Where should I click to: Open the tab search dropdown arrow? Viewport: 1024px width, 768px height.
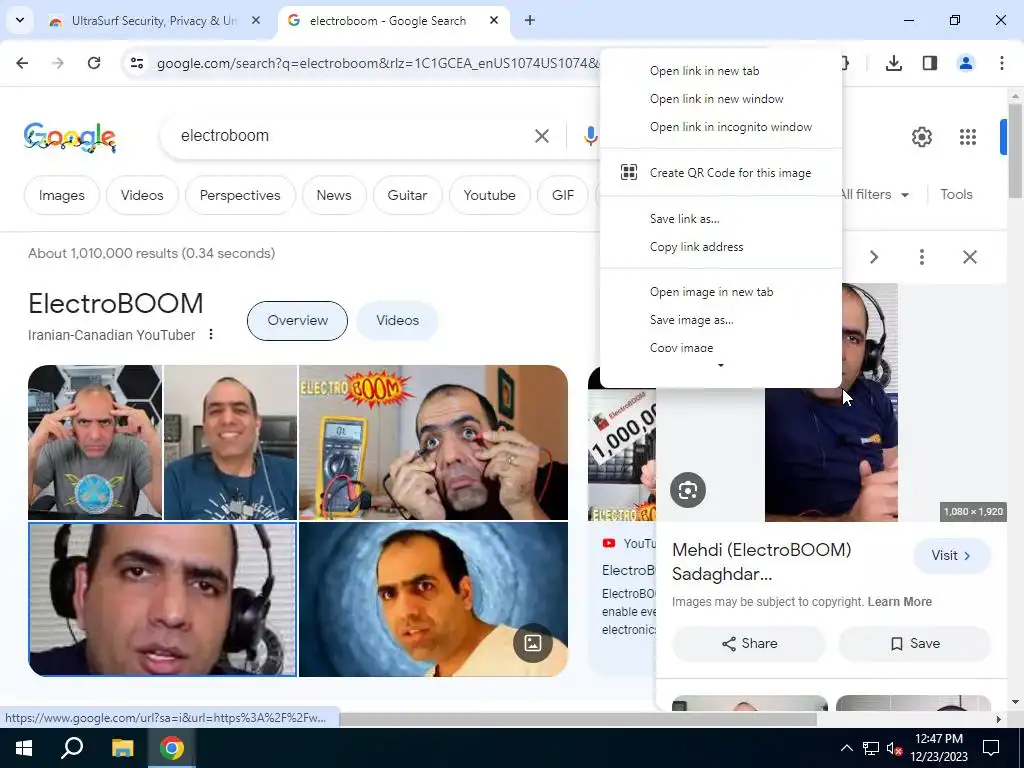click(20, 20)
